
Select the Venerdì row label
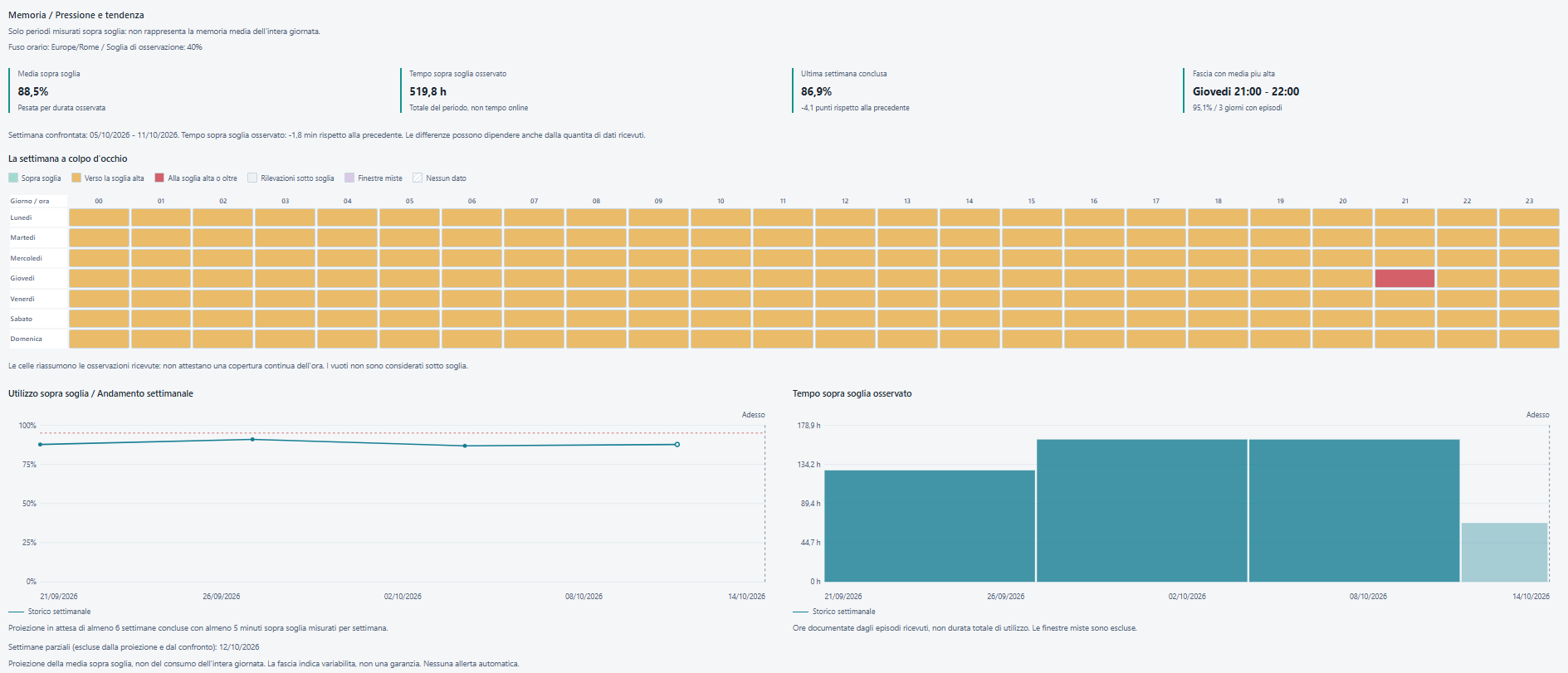[22, 299]
